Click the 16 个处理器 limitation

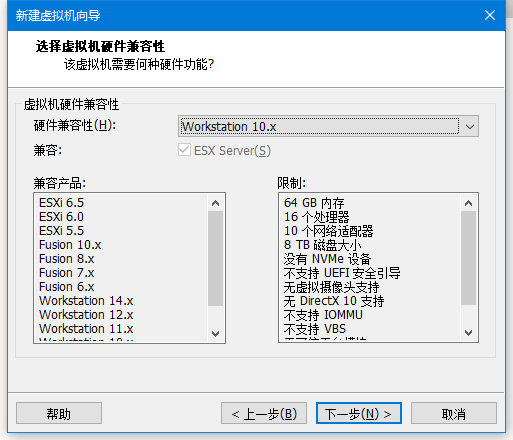point(317,217)
